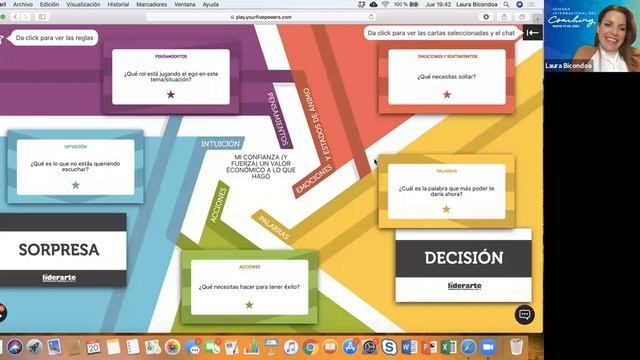Open Photos app in the dock
This screenshot has height=360, width=640.
[x=172, y=347]
